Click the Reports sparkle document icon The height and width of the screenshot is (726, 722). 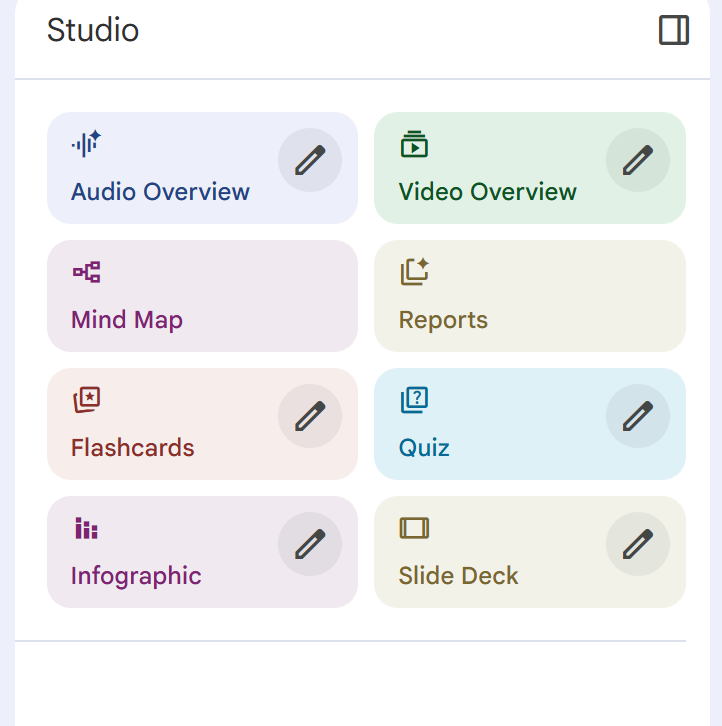(x=414, y=272)
